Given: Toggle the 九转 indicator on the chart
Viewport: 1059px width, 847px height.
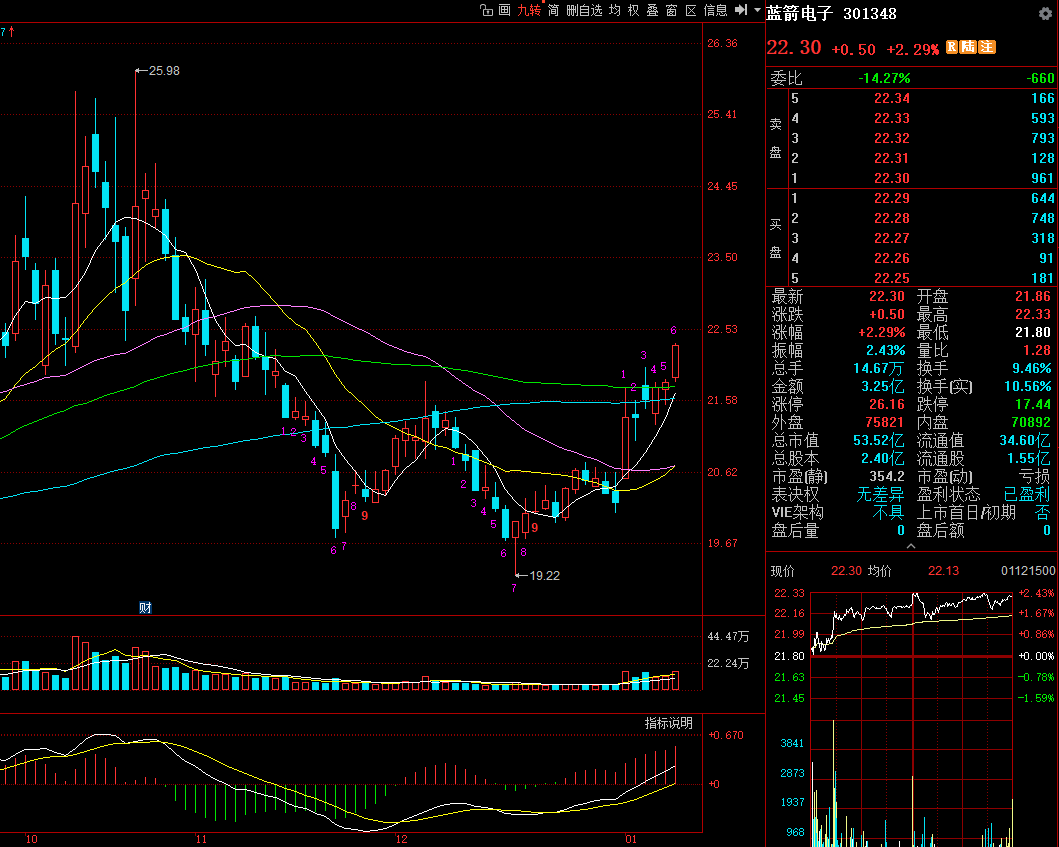Looking at the screenshot, I should [528, 10].
